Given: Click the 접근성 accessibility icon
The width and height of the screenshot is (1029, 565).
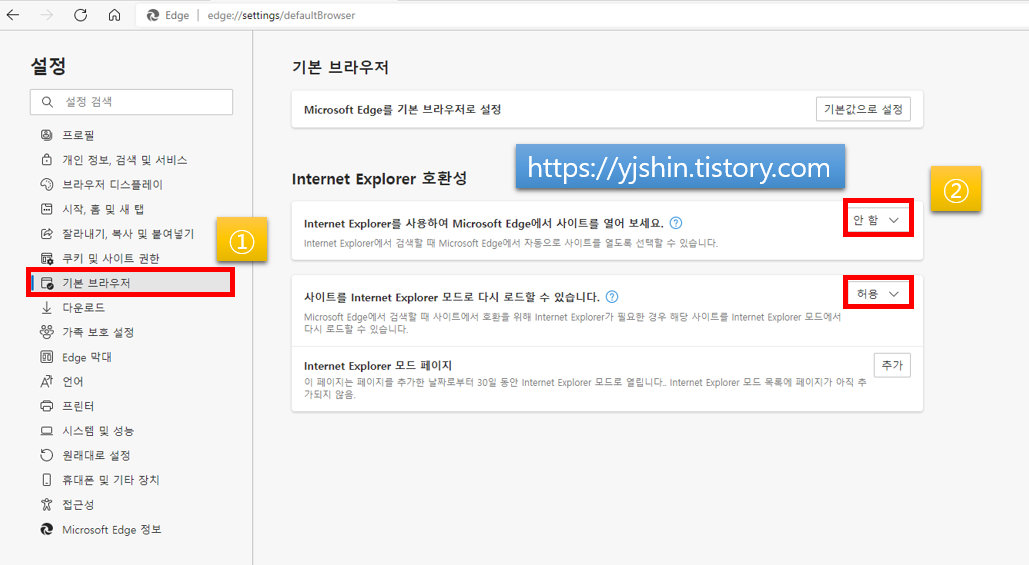Looking at the screenshot, I should point(47,505).
